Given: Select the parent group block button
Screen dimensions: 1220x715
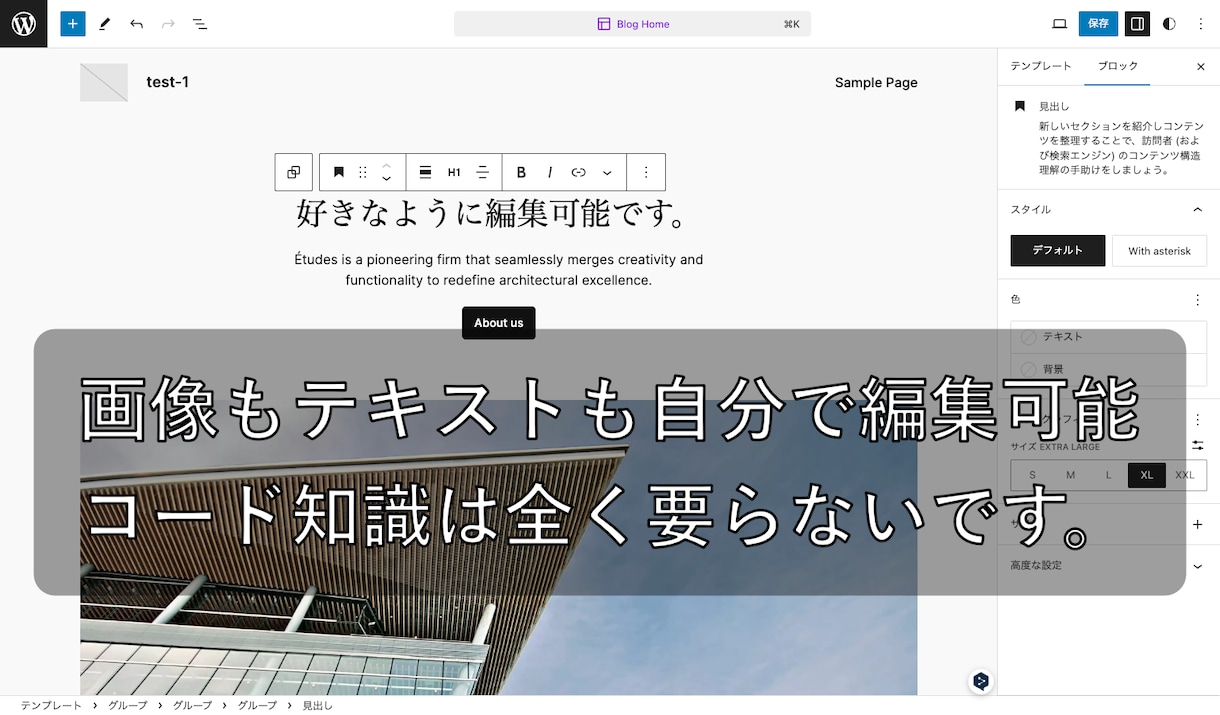Looking at the screenshot, I should click(294, 172).
